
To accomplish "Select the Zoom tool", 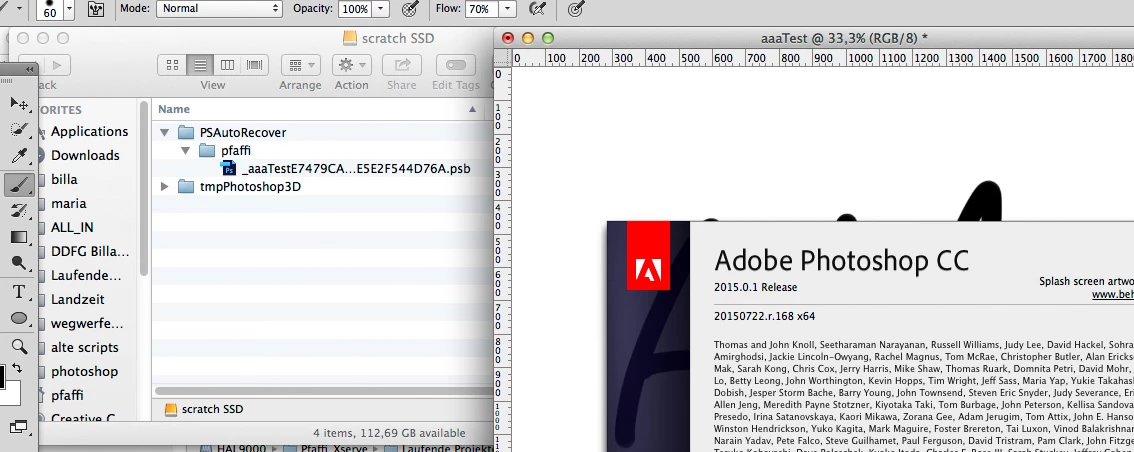I will pyautogui.click(x=19, y=346).
